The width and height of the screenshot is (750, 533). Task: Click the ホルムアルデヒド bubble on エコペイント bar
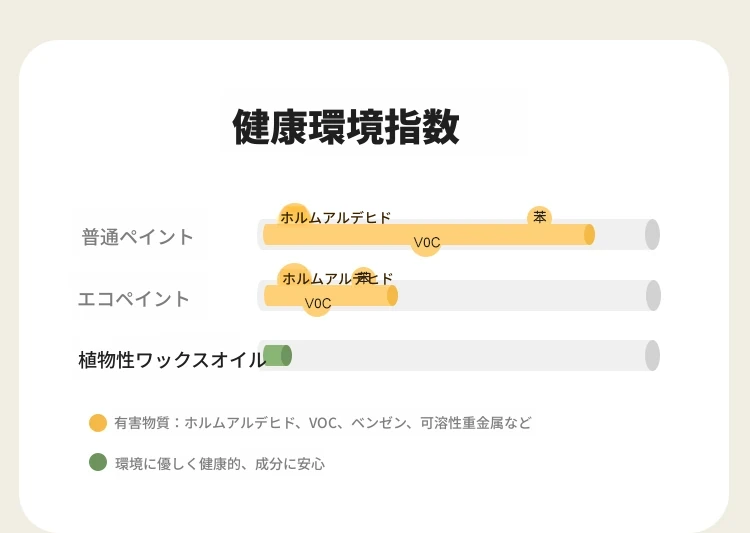pyautogui.click(x=294, y=278)
